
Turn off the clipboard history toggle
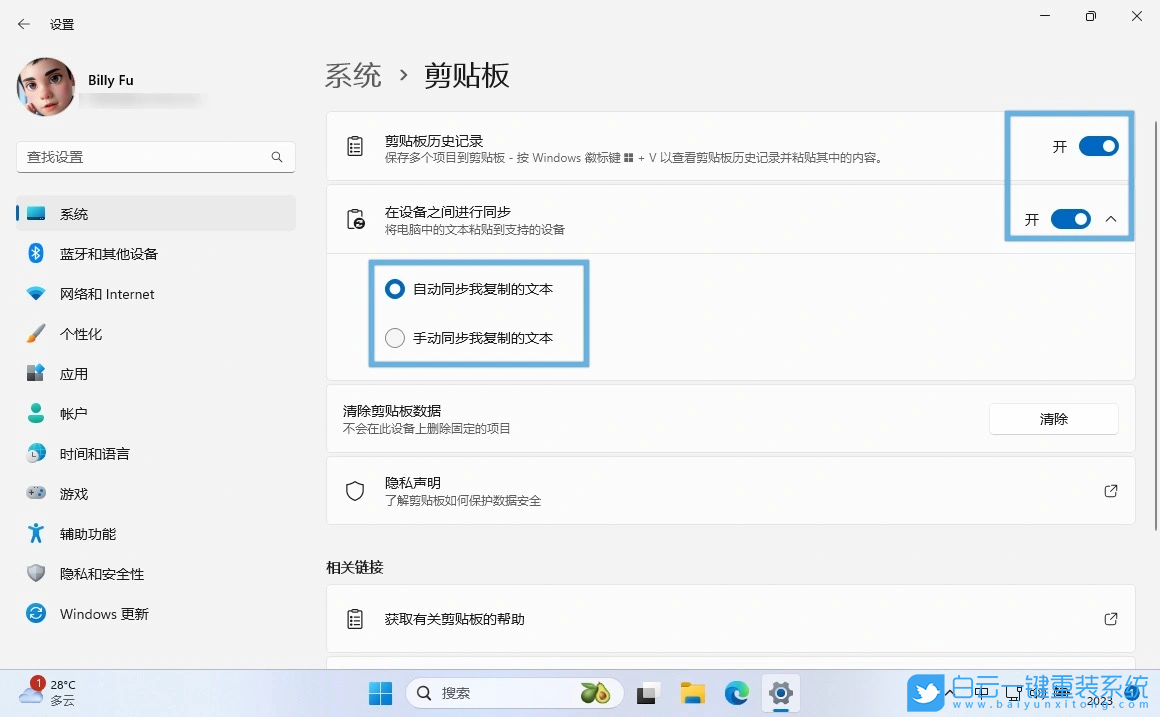[1098, 145]
